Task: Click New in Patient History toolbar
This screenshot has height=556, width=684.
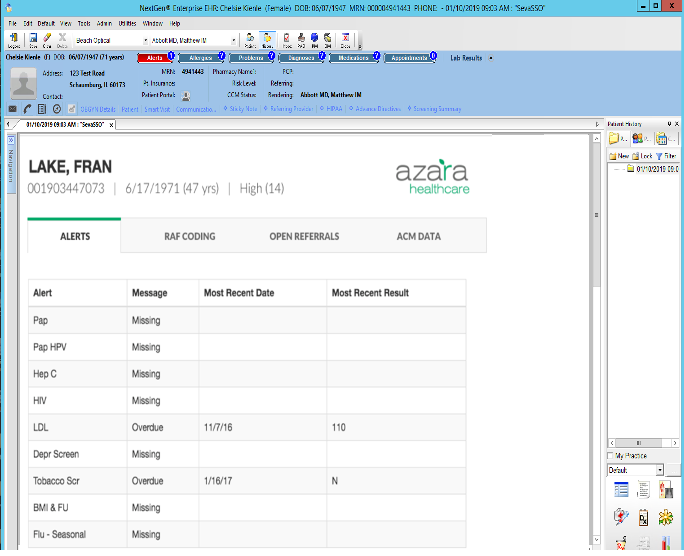Action: pos(619,156)
